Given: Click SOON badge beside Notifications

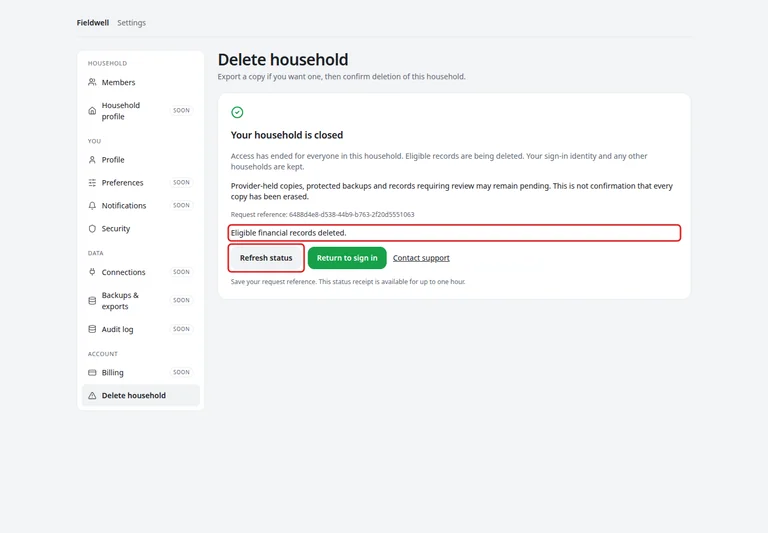Looking at the screenshot, I should coord(181,205).
